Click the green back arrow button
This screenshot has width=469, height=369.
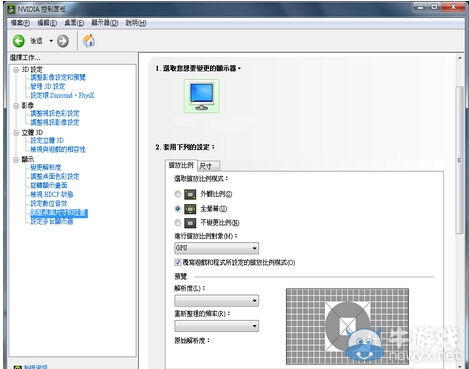tap(19, 41)
